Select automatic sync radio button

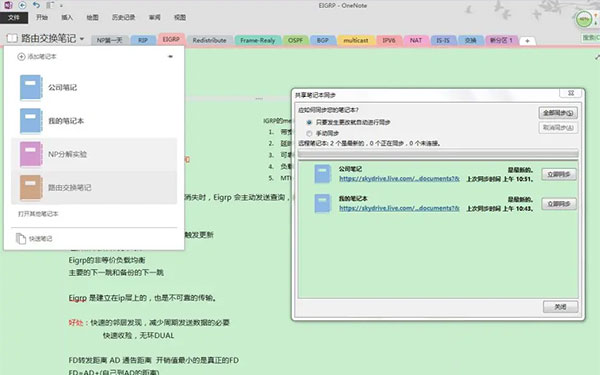(x=309, y=122)
